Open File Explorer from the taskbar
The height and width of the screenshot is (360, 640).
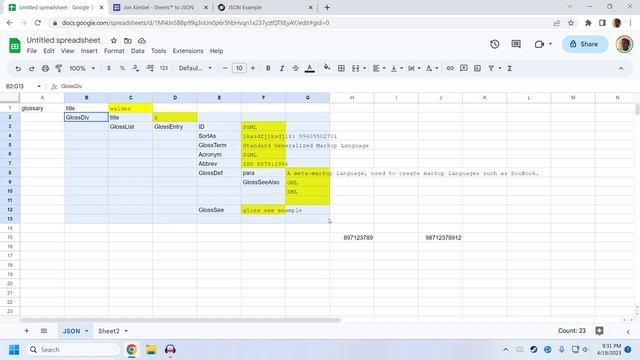(x=151, y=350)
